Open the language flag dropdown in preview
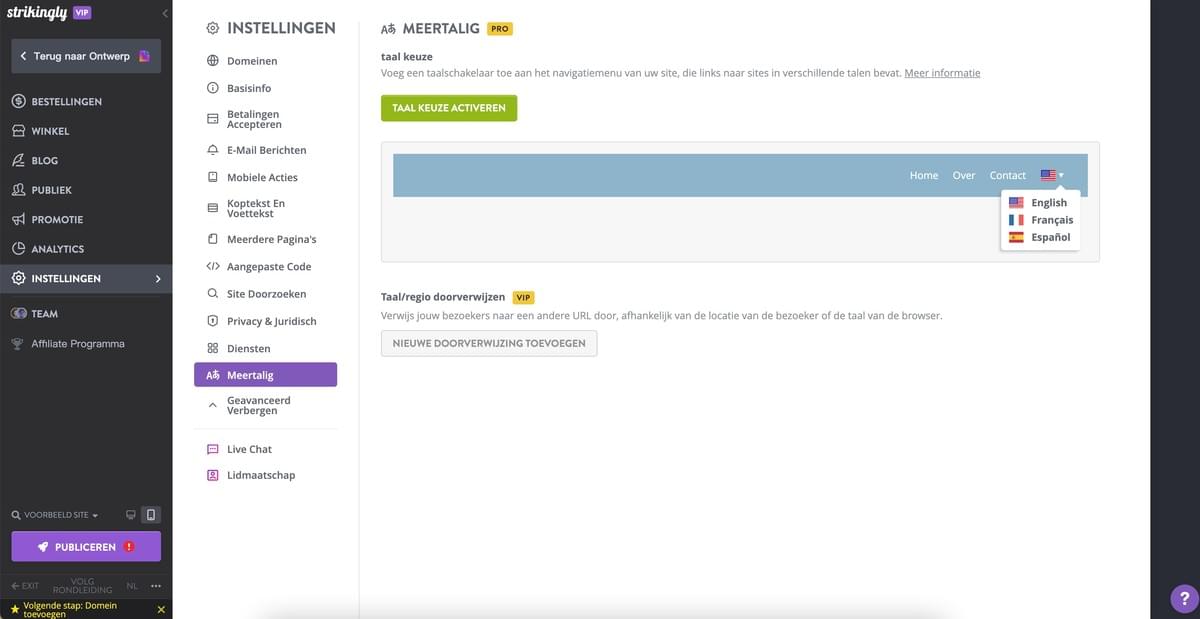This screenshot has height=619, width=1200. point(1050,174)
